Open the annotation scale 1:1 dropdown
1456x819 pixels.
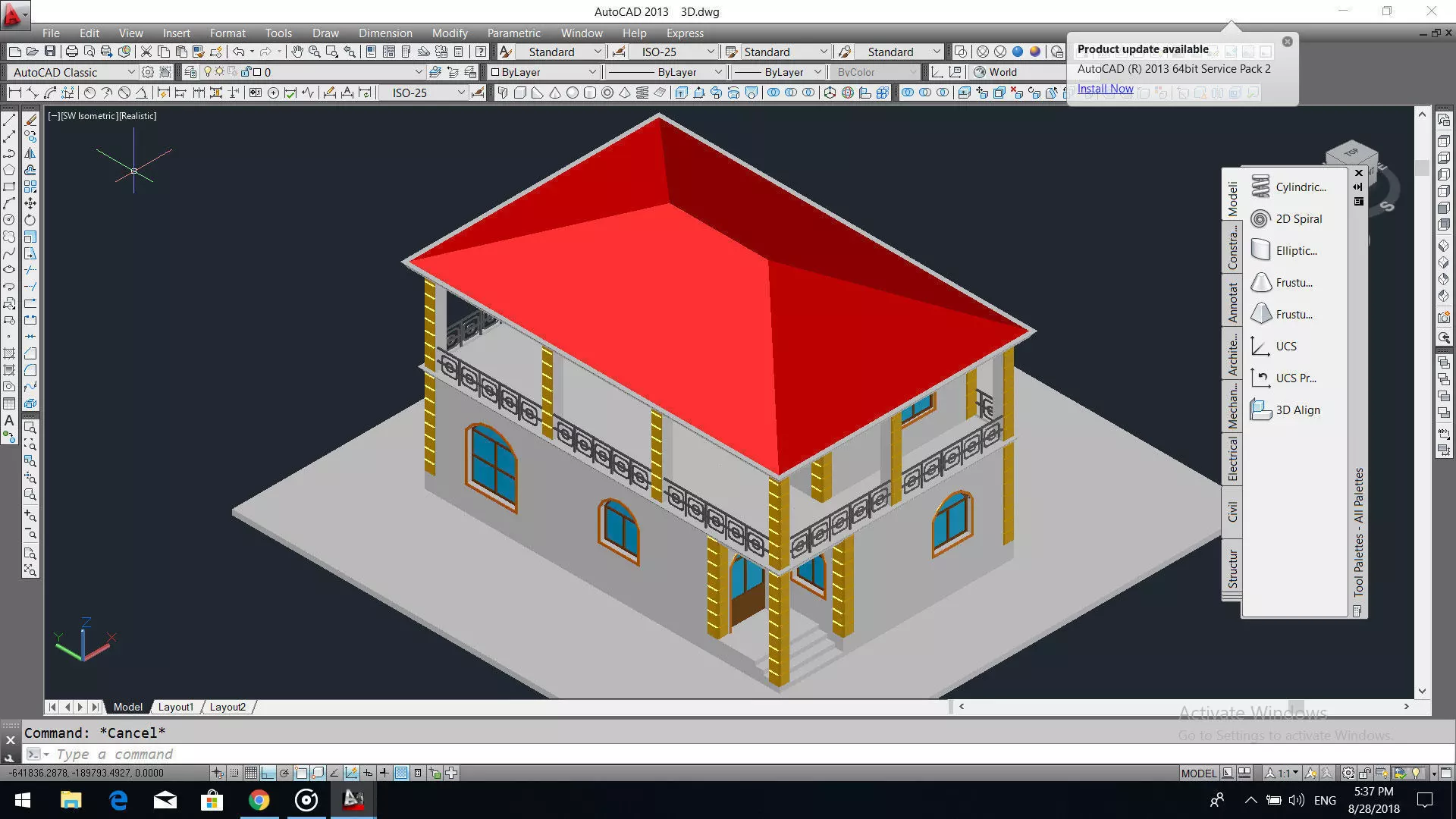pos(1282,773)
